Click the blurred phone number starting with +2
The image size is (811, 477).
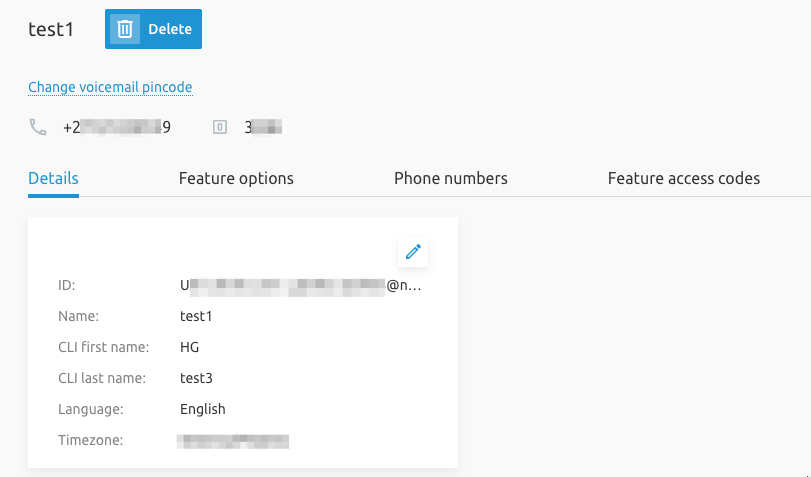pyautogui.click(x=117, y=127)
